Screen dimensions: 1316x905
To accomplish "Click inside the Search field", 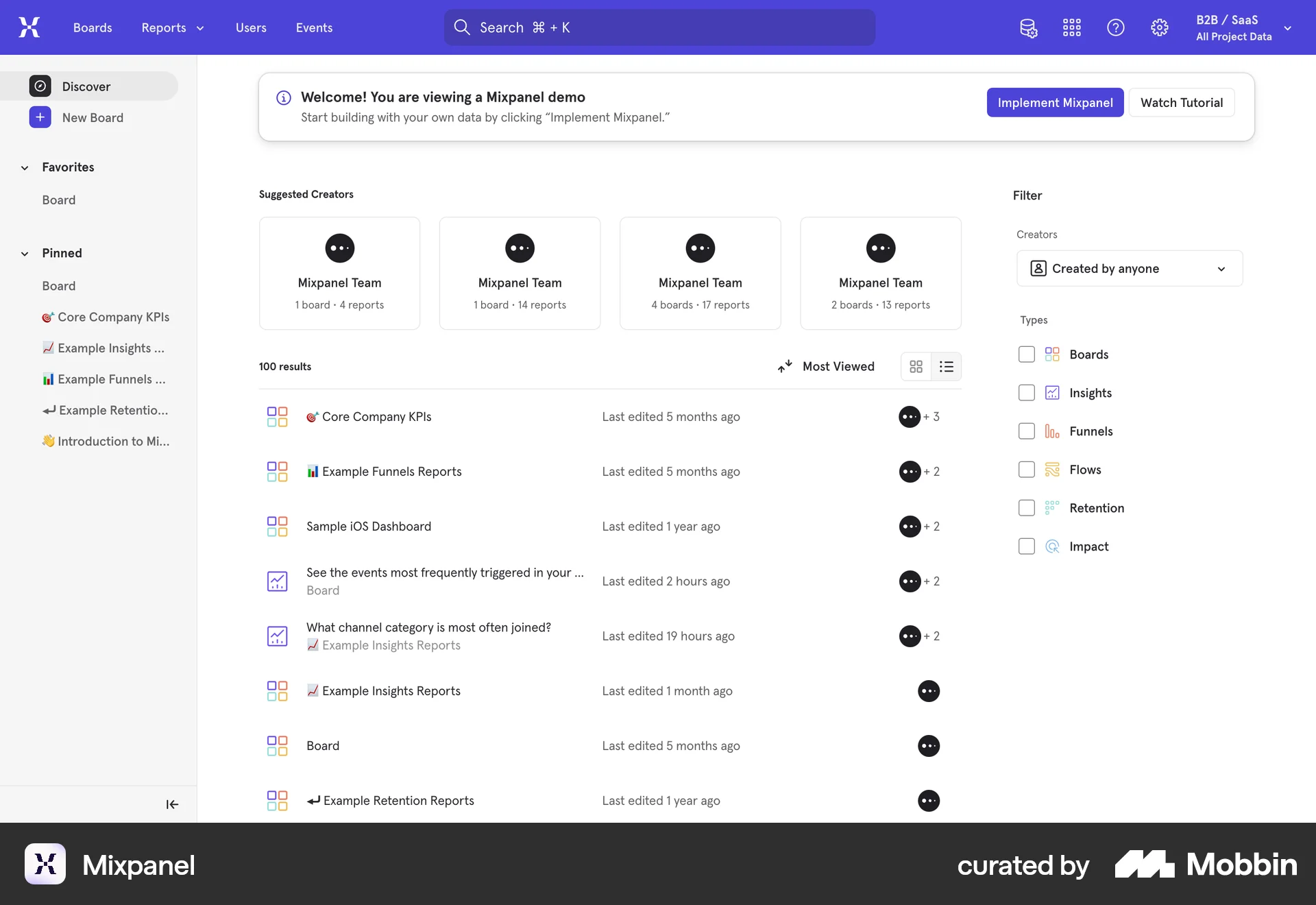I will [658, 27].
